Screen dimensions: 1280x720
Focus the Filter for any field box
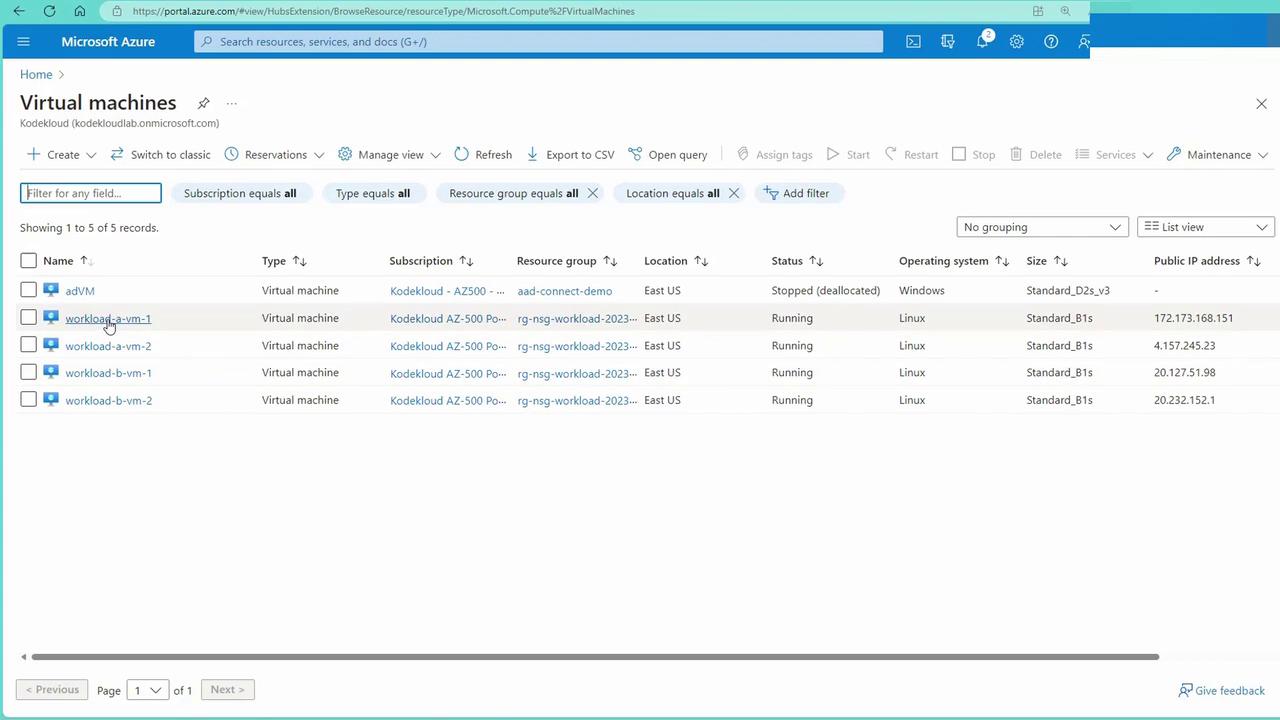91,193
